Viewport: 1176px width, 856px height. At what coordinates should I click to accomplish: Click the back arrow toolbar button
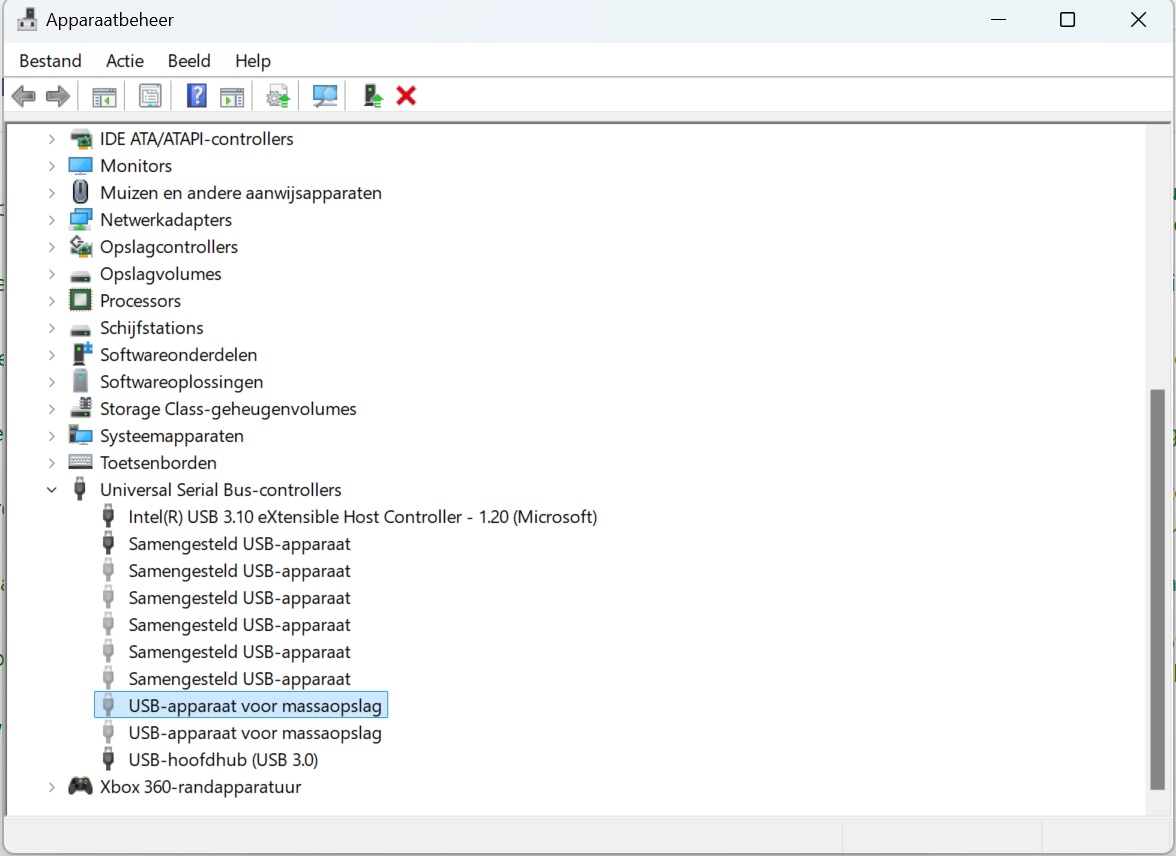24,96
